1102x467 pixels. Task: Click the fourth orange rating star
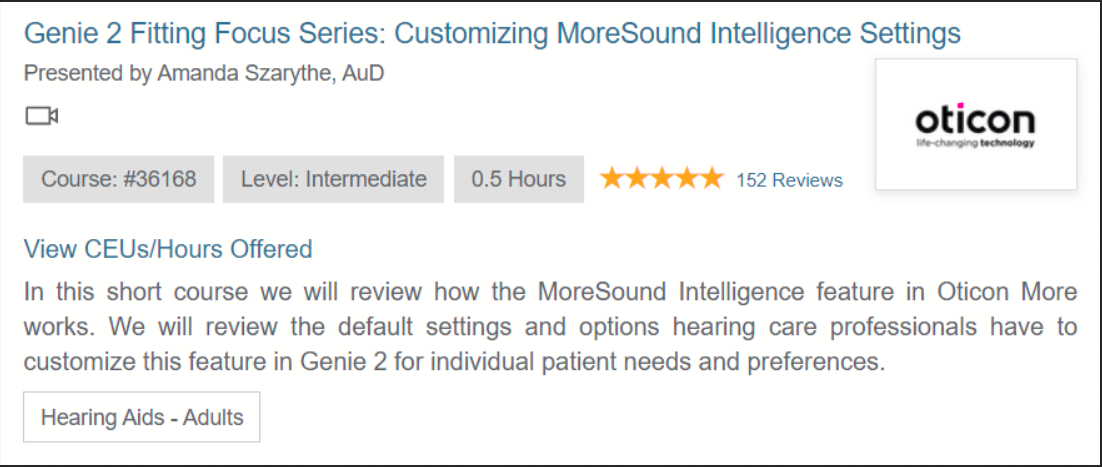pyautogui.click(x=686, y=179)
